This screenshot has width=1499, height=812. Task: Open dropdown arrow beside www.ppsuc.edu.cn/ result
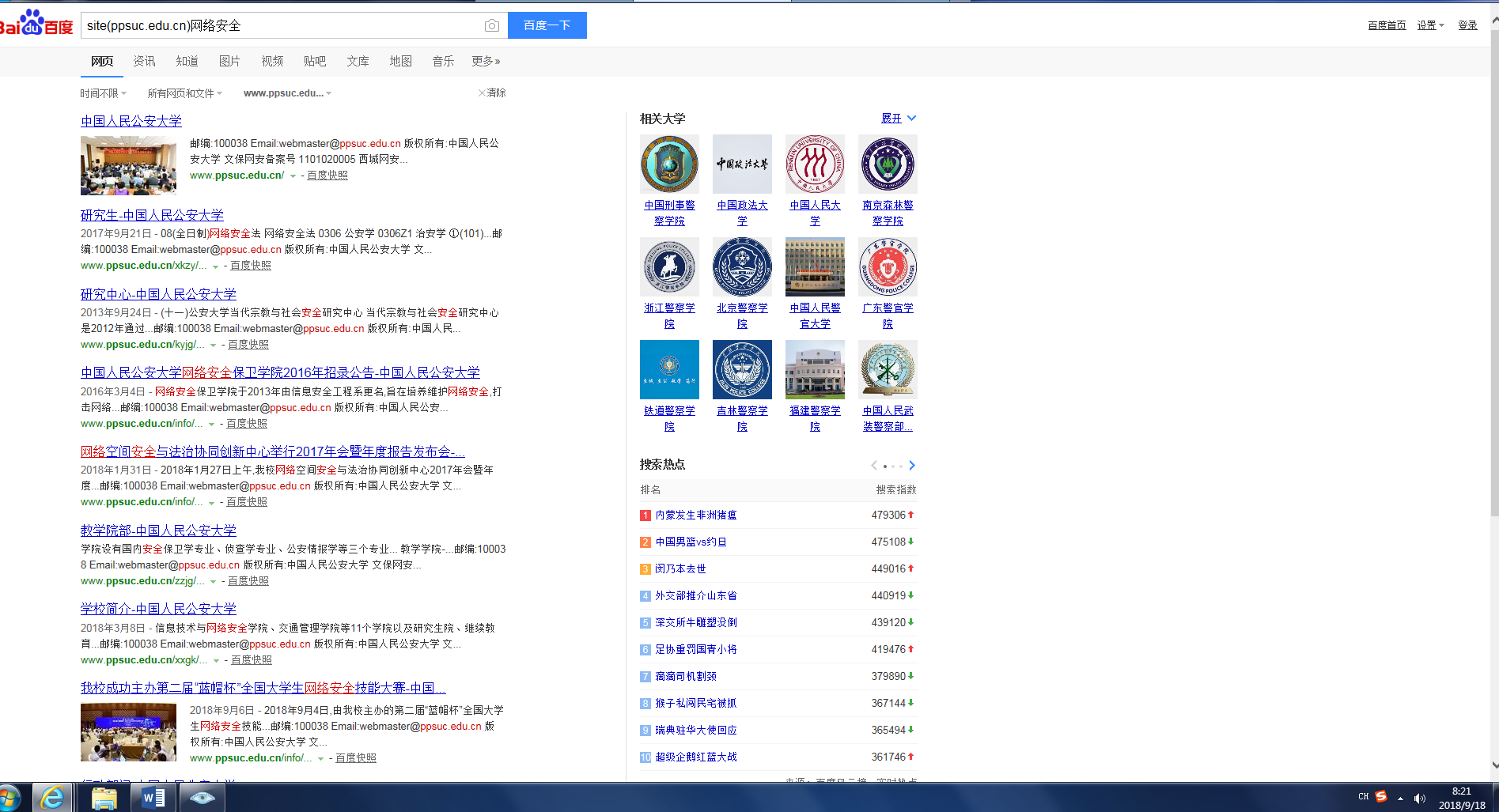(293, 176)
